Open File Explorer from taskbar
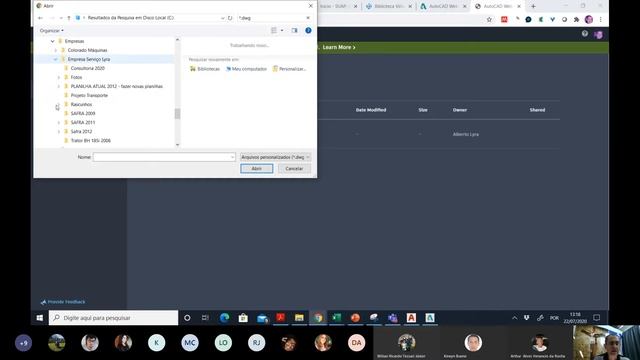This screenshot has width=640, height=360. click(299, 318)
